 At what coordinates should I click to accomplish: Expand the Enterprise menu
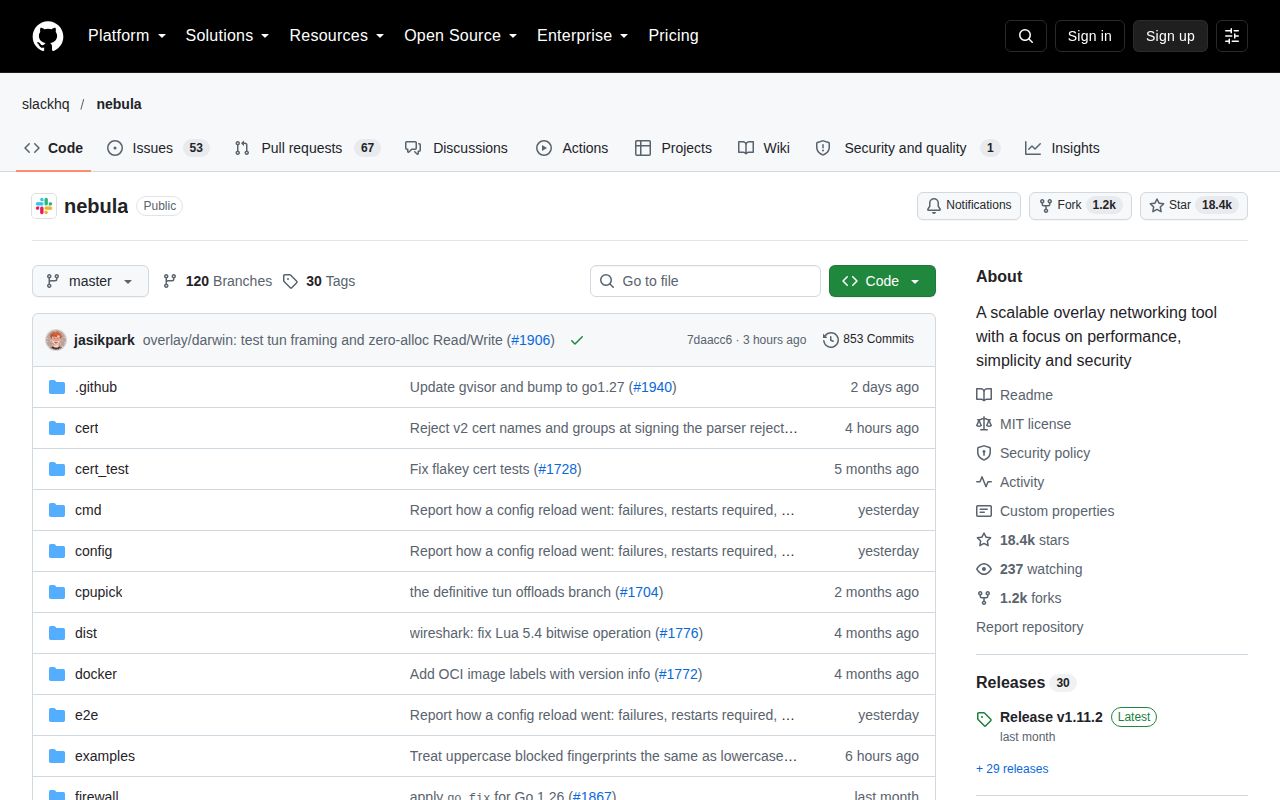[x=583, y=36]
